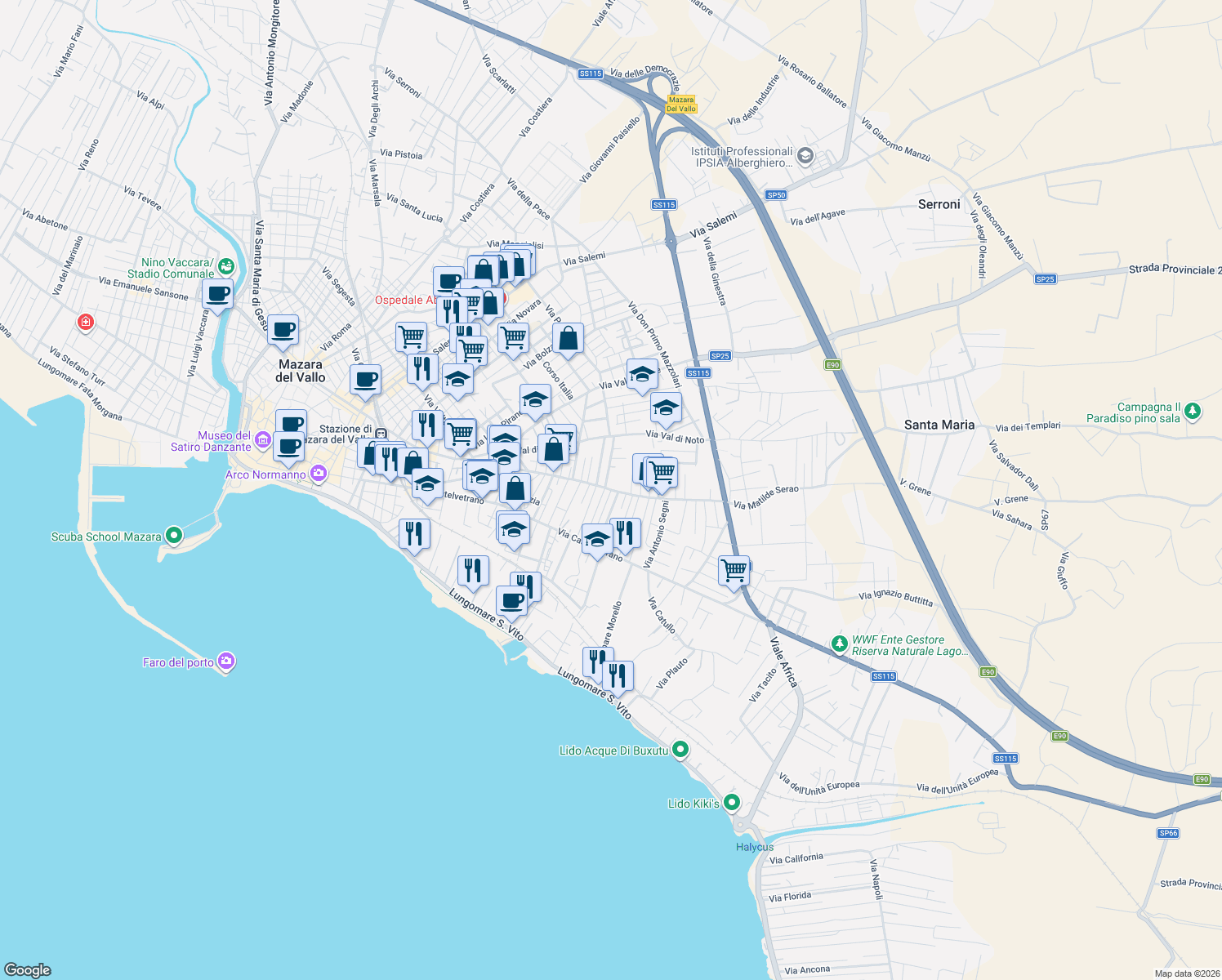The height and width of the screenshot is (980, 1222).
Task: Click the Viale Africa road label
Action: pos(783,661)
